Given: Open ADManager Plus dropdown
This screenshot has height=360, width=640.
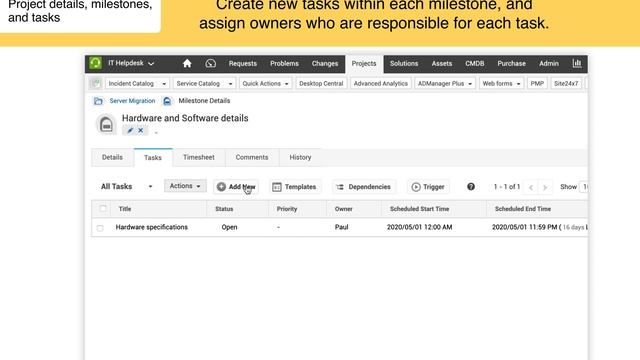Looking at the screenshot, I should [445, 83].
